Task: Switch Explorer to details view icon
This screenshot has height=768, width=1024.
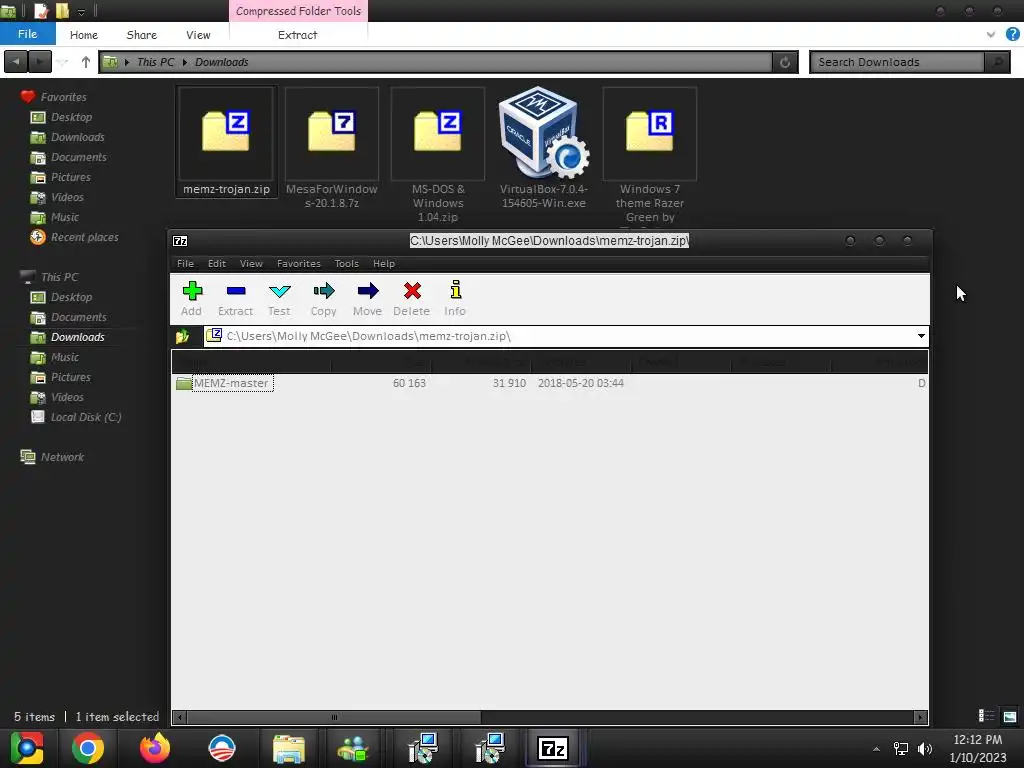Action: [x=986, y=716]
